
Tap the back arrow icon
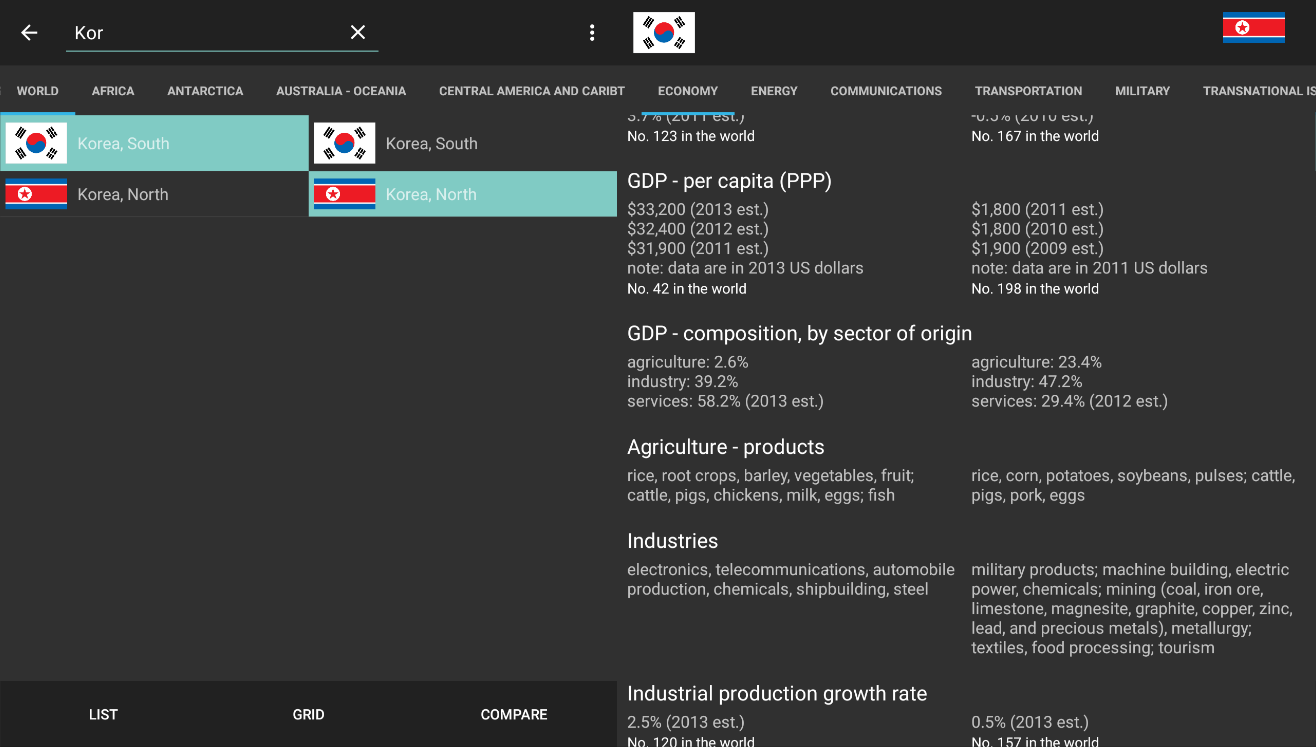tap(29, 33)
